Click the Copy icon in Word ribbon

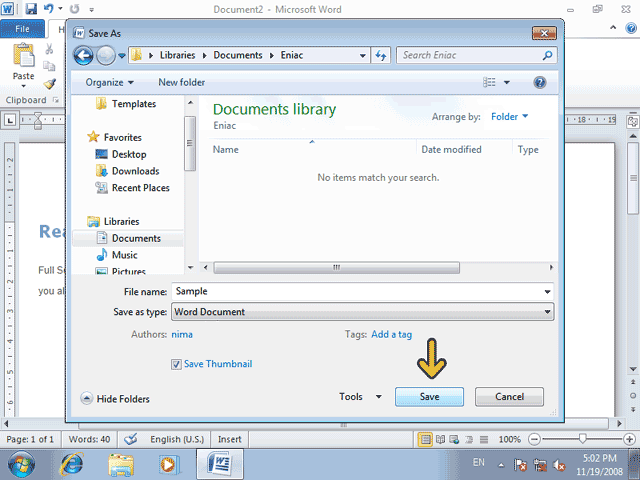click(49, 66)
